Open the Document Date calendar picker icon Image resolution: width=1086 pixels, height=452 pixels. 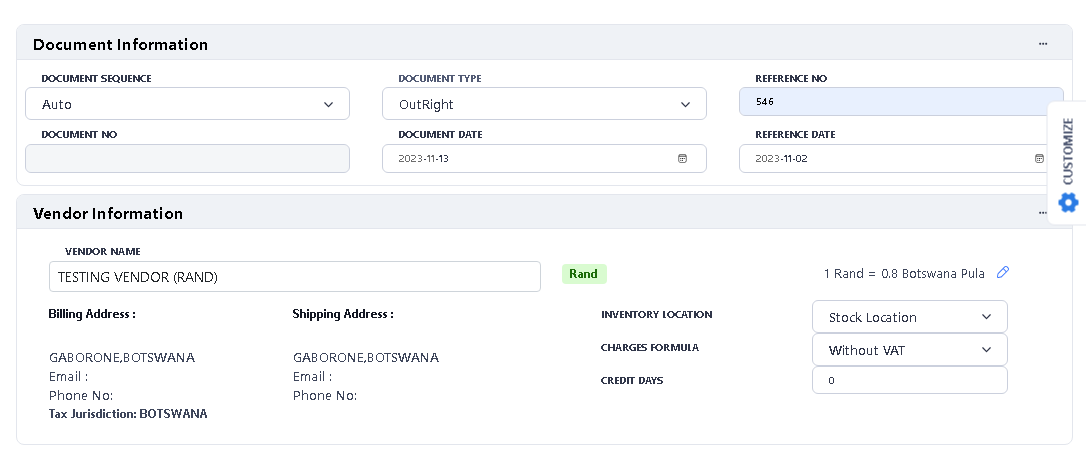pos(683,159)
